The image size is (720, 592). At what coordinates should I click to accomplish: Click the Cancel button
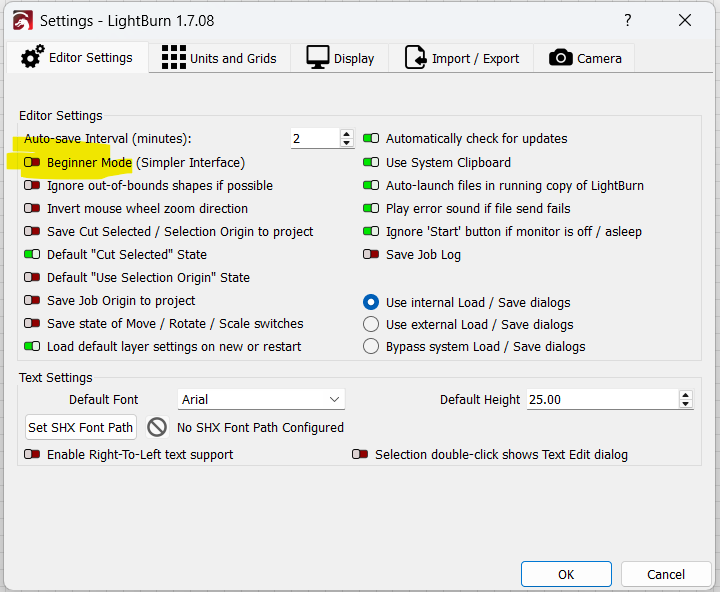pyautogui.click(x=666, y=574)
